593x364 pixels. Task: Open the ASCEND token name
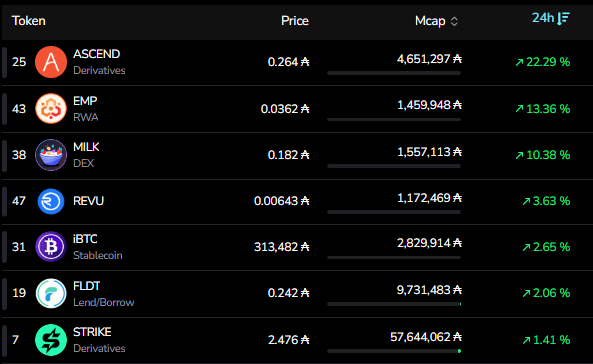96,54
